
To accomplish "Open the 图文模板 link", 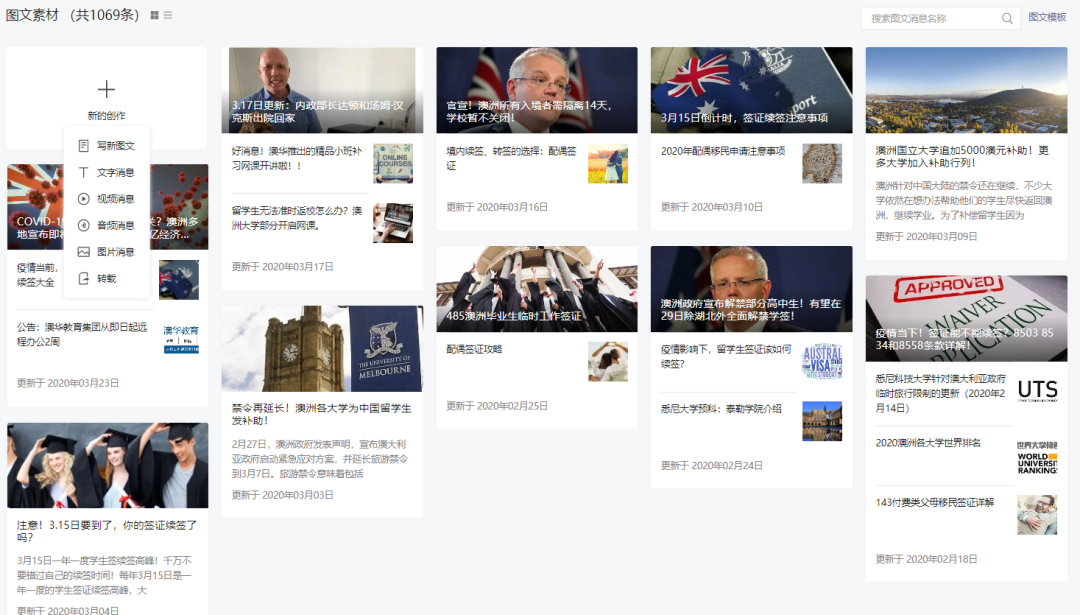I will [x=1047, y=17].
